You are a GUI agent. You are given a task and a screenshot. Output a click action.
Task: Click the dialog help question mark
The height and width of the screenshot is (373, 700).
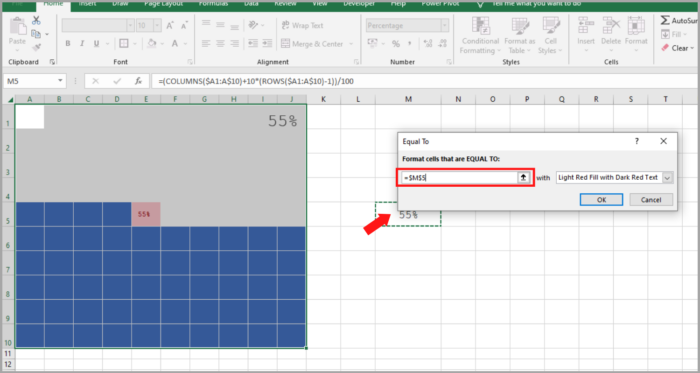tap(637, 141)
